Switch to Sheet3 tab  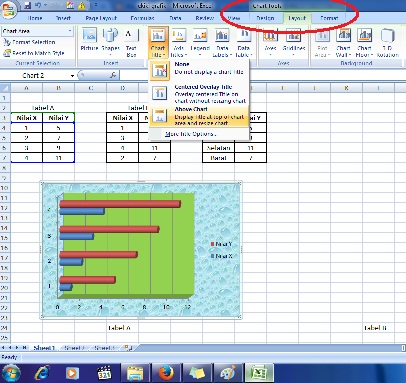coord(104,348)
